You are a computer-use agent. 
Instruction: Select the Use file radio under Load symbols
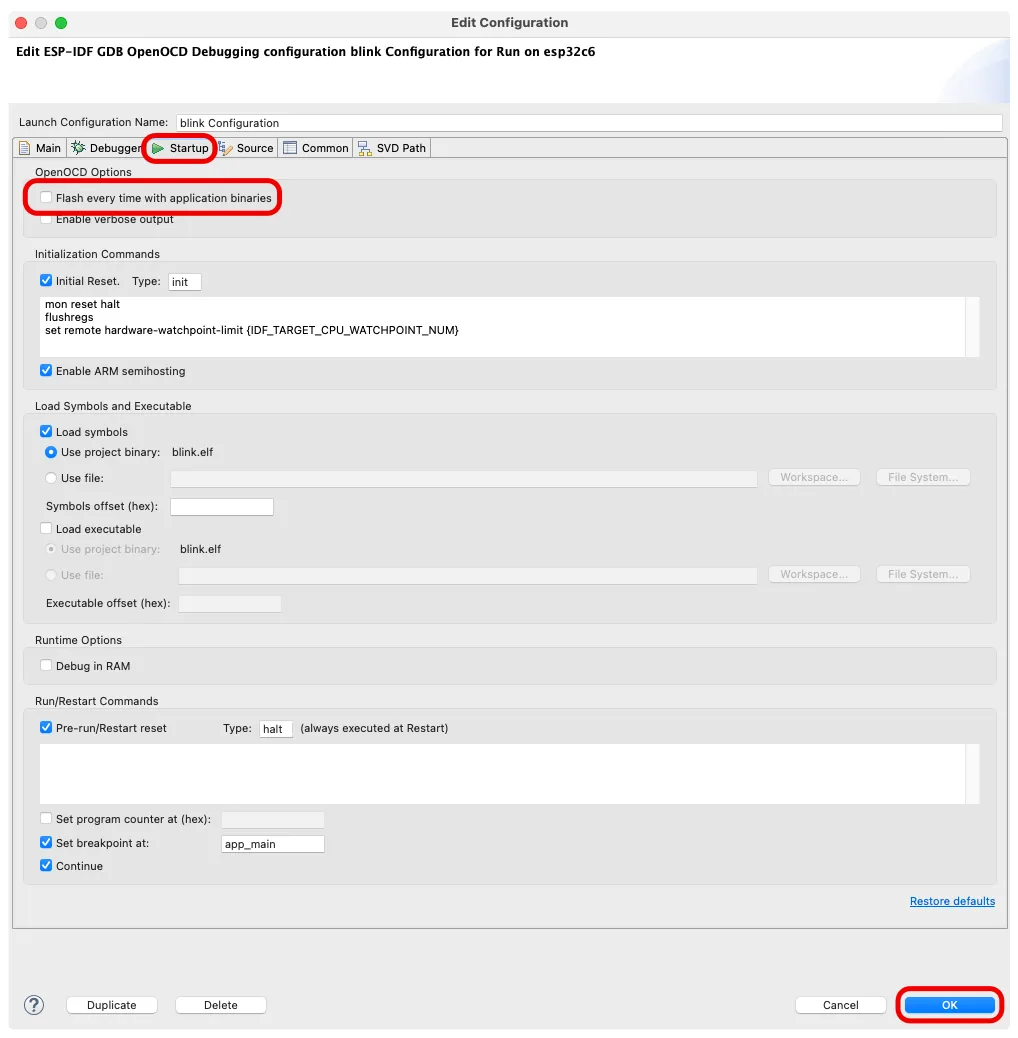click(52, 478)
